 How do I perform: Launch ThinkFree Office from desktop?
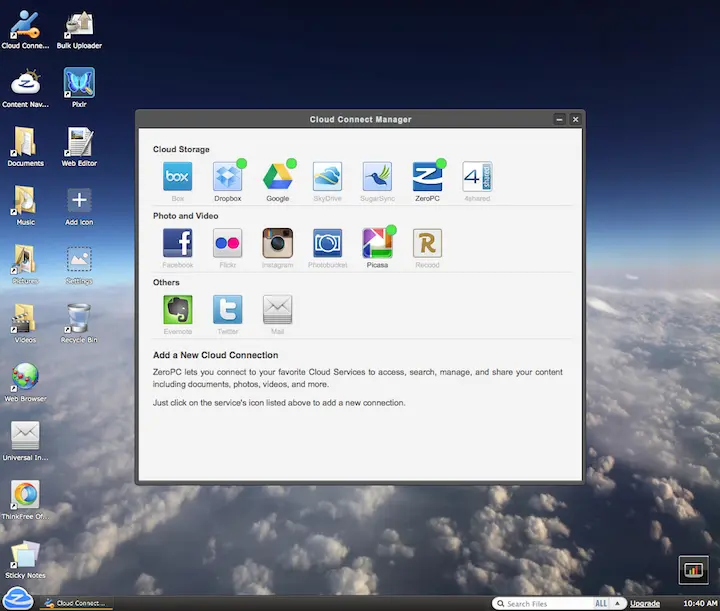(x=25, y=499)
